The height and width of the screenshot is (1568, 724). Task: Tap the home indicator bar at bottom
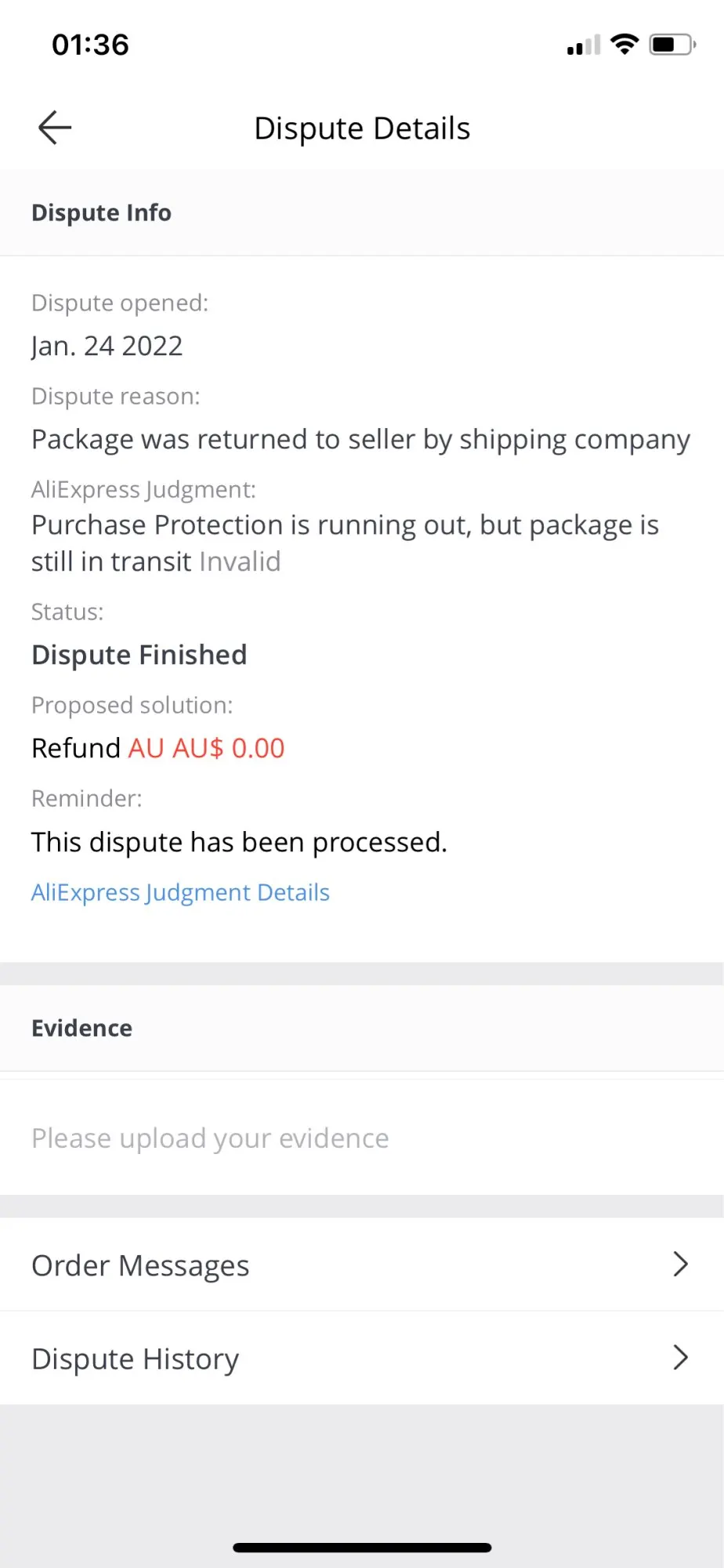(362, 1548)
